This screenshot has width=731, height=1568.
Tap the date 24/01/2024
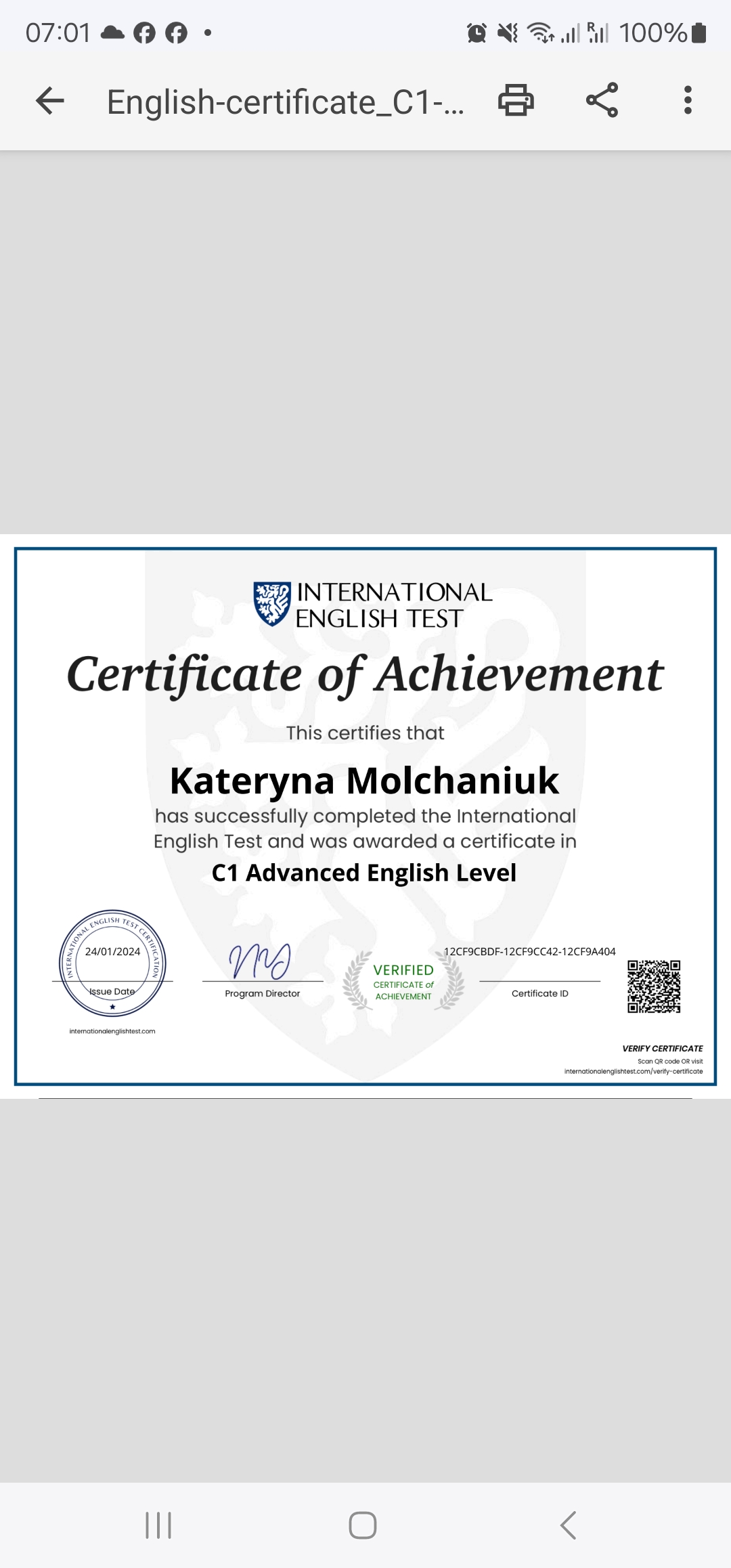112,951
